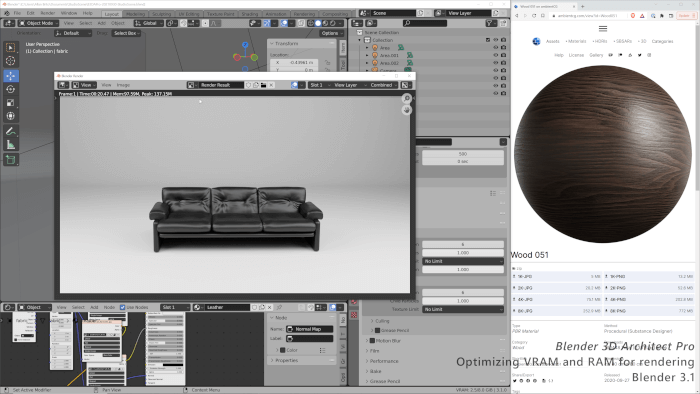Click the hamburger menu on the ambientCG page
This screenshot has height=394, width=700.
[603, 29]
